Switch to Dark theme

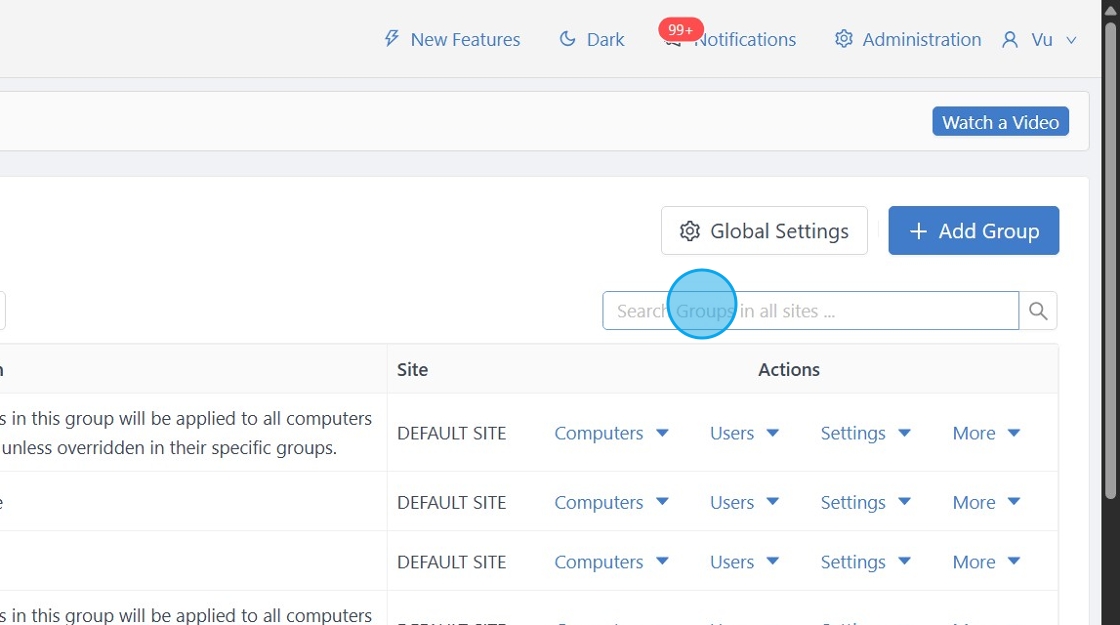coord(592,39)
